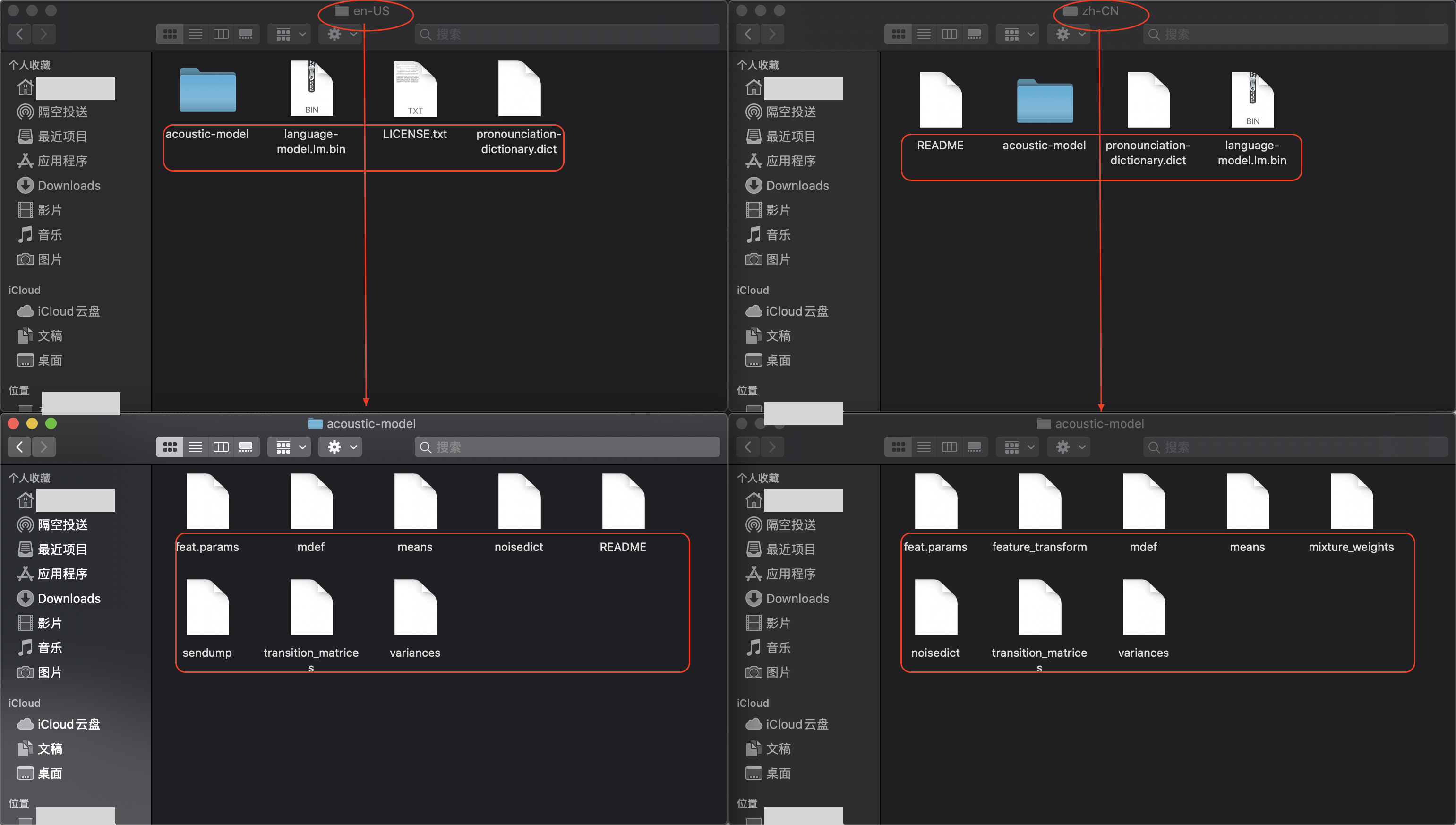Select the LICENSE.txt file icon
The height and width of the screenshot is (825, 1456).
[x=415, y=89]
